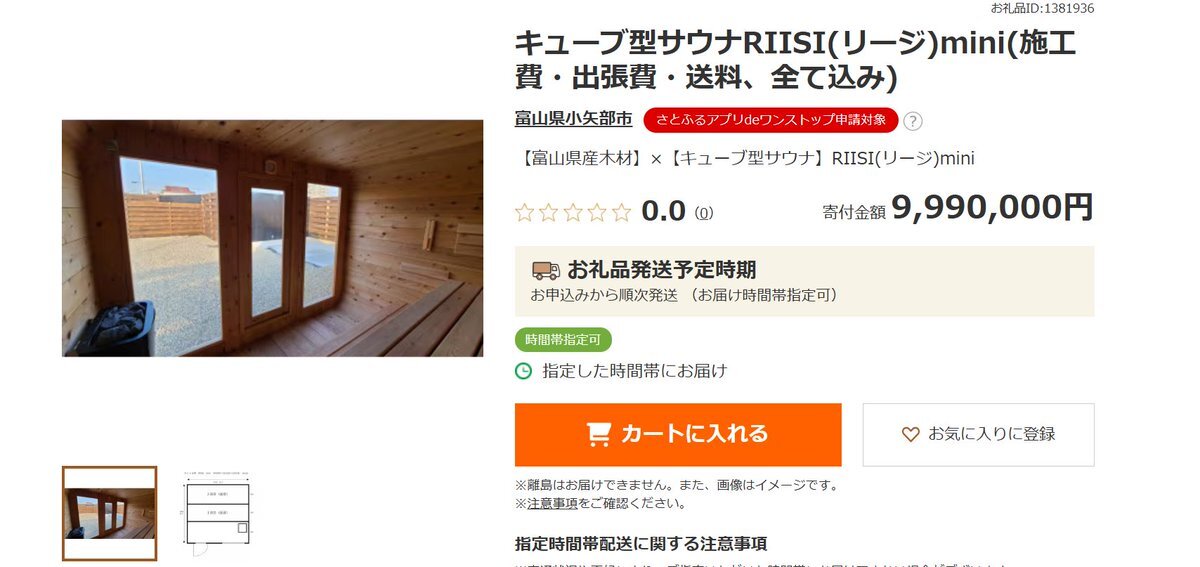Viewport: 1200px width, 567px height.
Task: Click the green clock icon
Action: tap(523, 371)
